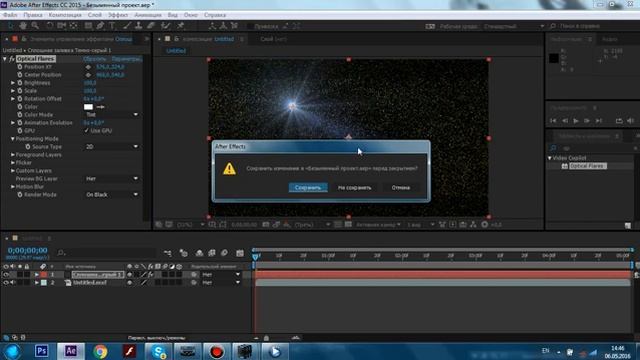Viewport: 640px width, 360px height.
Task: Open the Color Mode dropdown
Action: click(112, 115)
